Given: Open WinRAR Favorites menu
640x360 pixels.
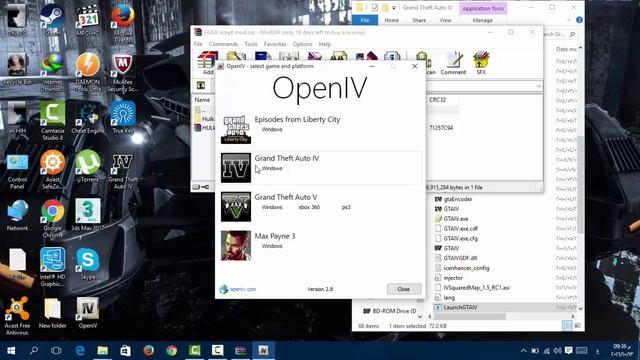Looking at the screenshot, I should click(275, 44).
